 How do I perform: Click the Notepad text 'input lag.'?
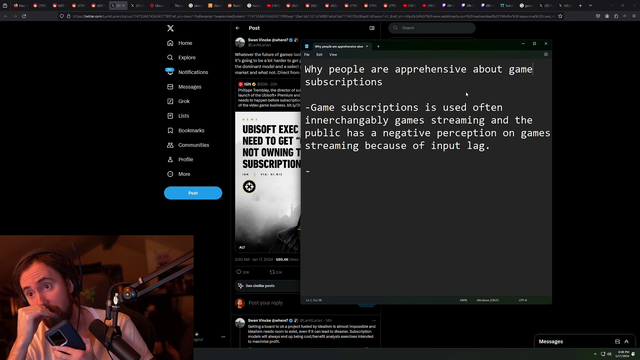click(x=460, y=146)
